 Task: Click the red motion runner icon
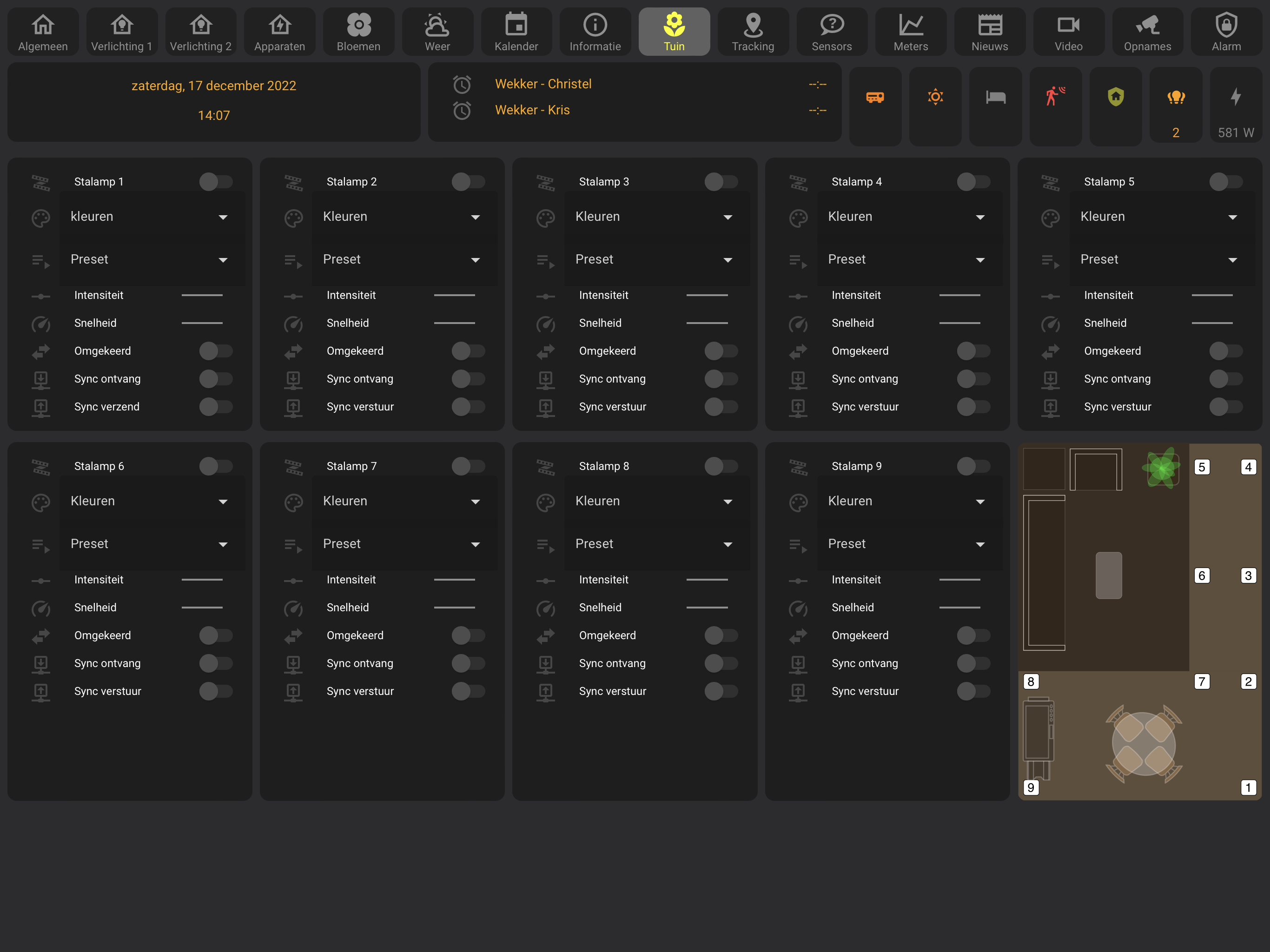coord(1055,97)
